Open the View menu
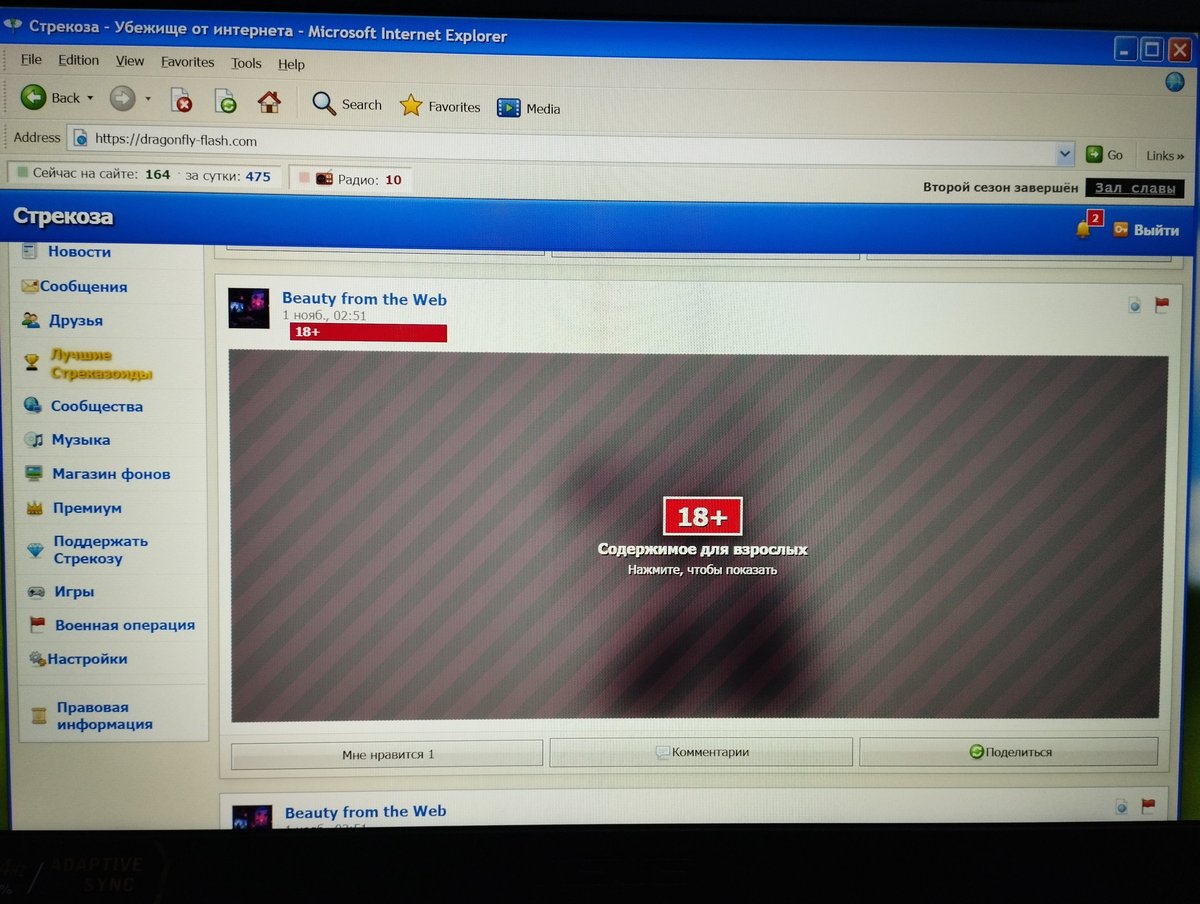This screenshot has height=904, width=1200. point(130,61)
